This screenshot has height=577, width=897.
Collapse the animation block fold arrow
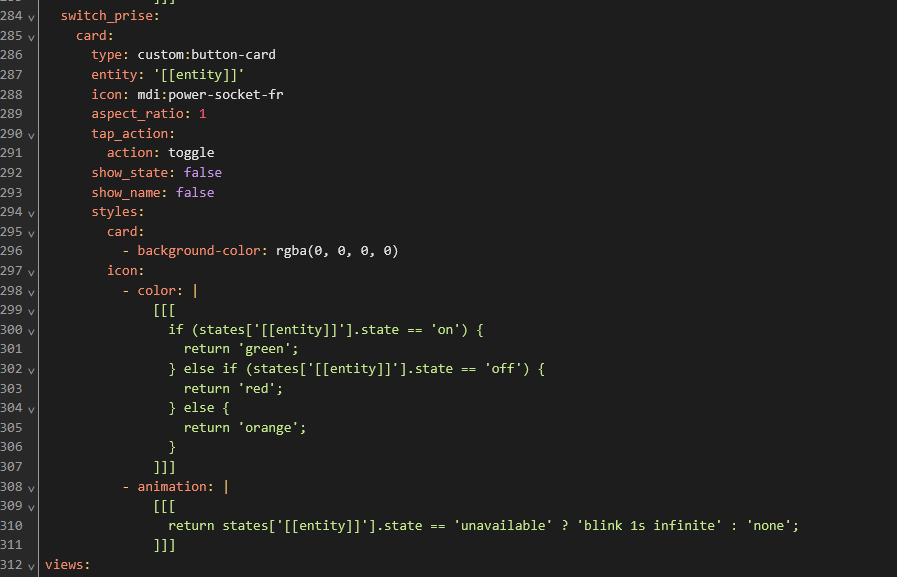tap(33, 487)
